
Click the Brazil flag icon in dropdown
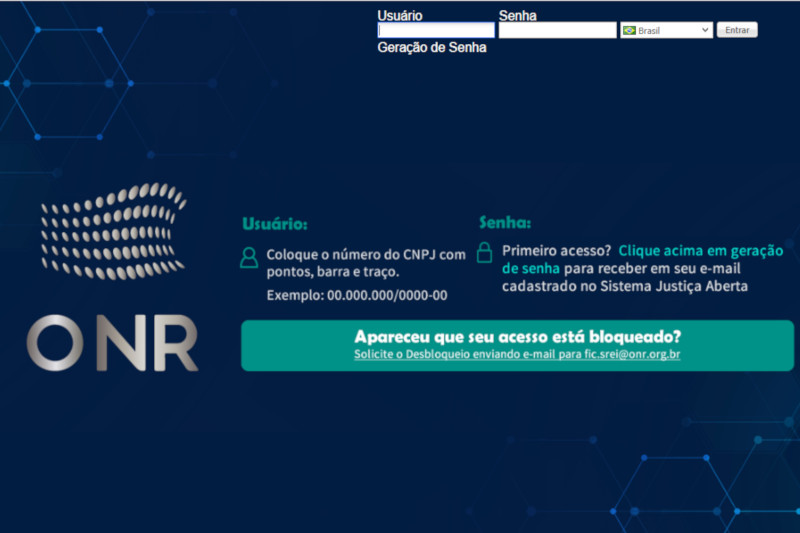tap(630, 31)
